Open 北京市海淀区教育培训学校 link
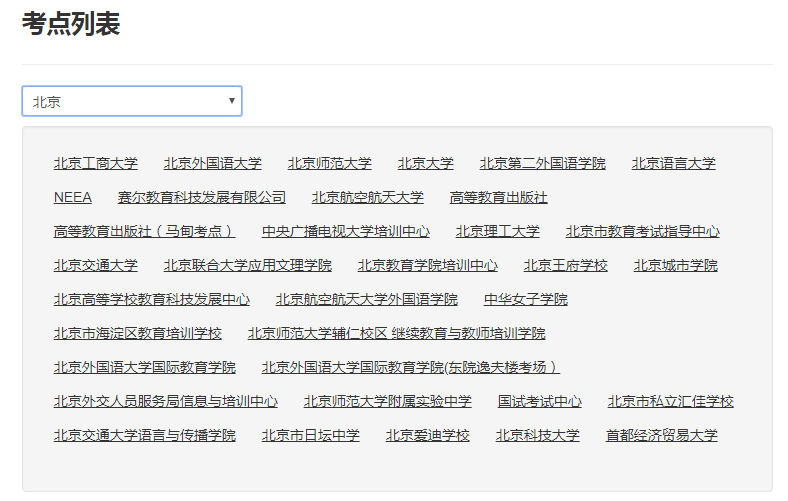The image size is (788, 501). (138, 333)
